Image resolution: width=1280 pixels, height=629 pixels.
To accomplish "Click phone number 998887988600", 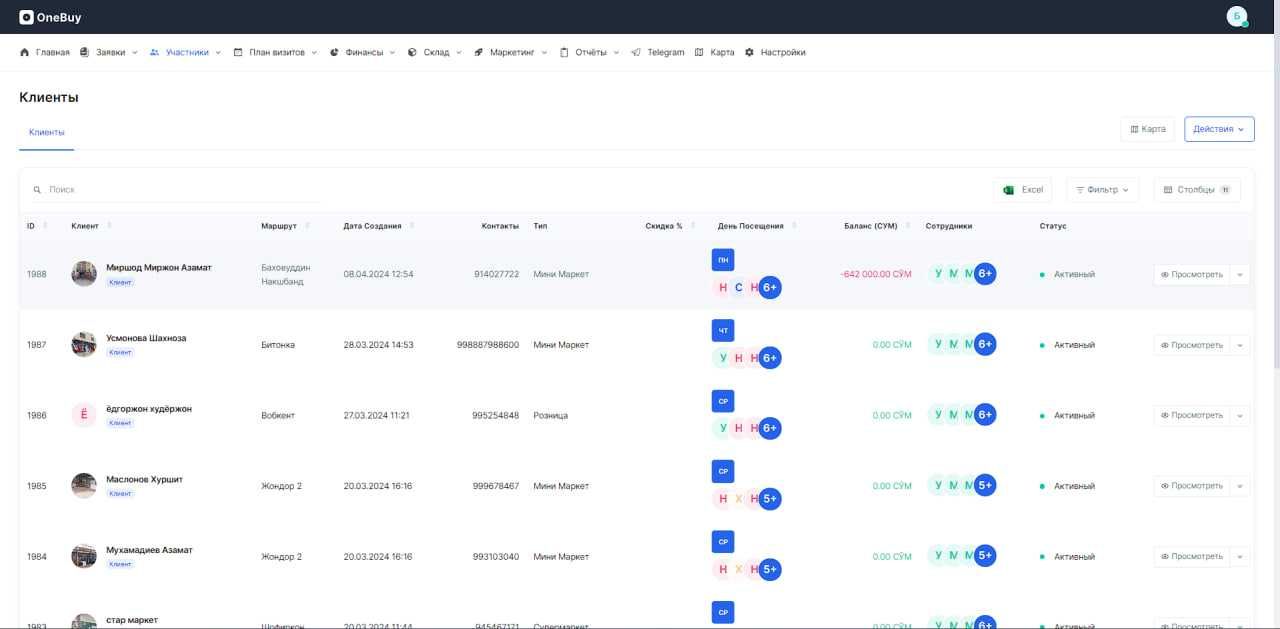I will pyautogui.click(x=488, y=345).
